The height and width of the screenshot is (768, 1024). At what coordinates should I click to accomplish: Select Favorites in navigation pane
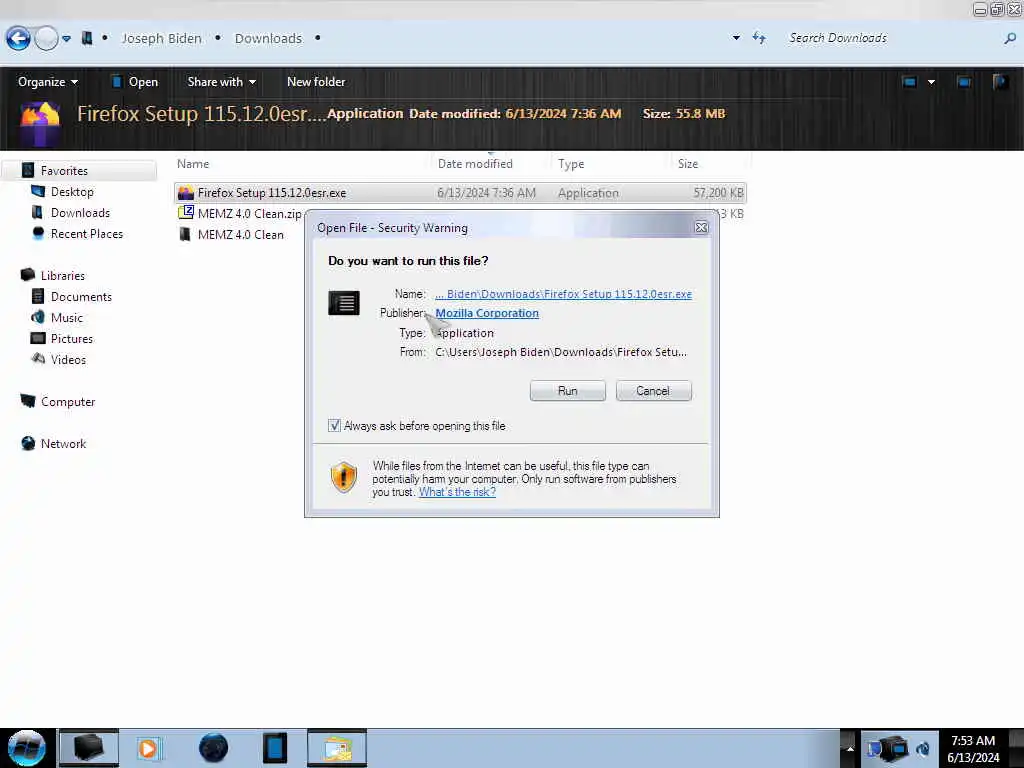click(64, 171)
